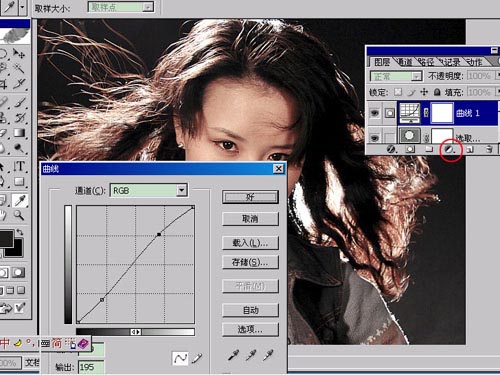Select the Brush tool
The height and width of the screenshot is (375, 500).
[x=19, y=102]
